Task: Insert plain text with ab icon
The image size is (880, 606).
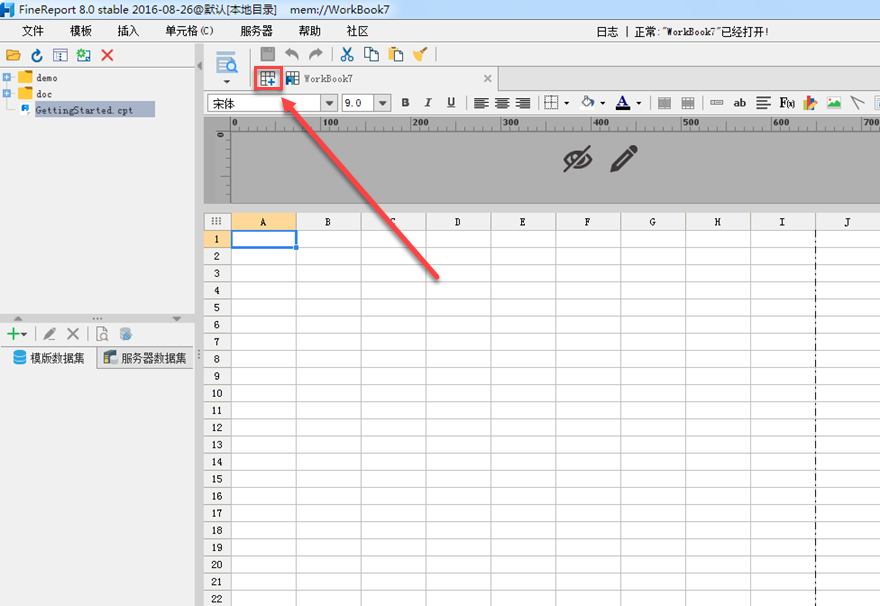Action: click(x=740, y=103)
